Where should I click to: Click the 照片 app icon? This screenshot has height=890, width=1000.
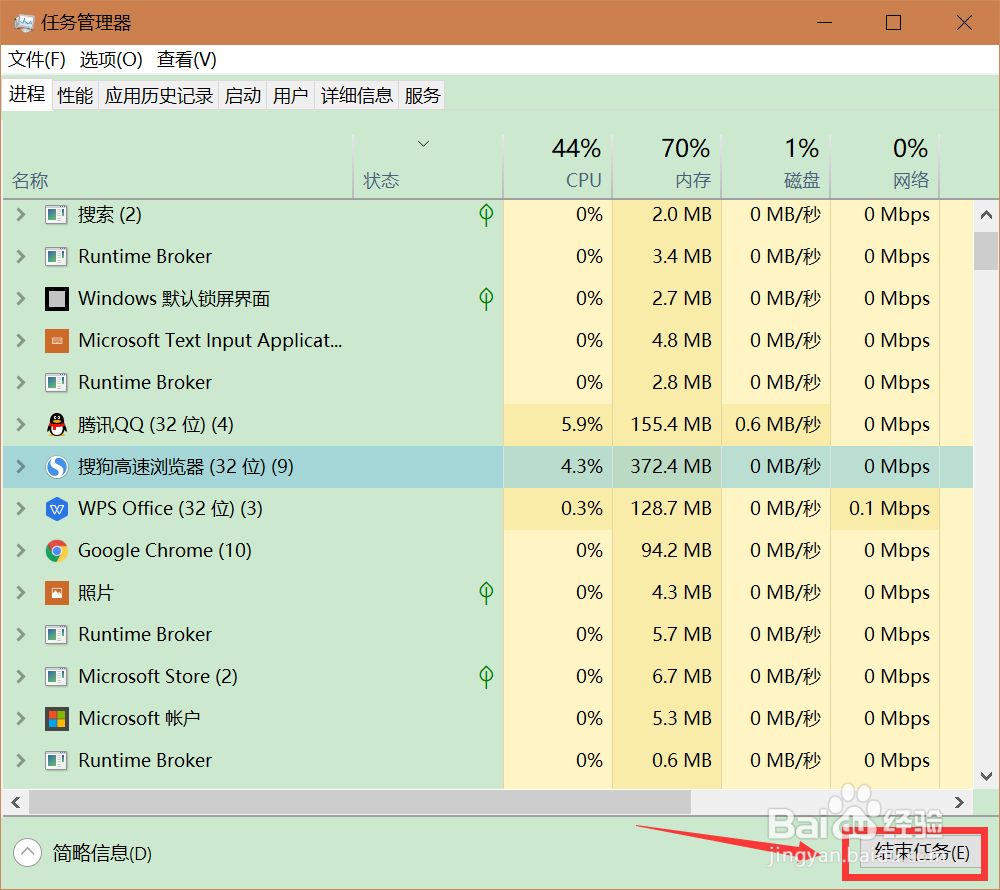click(x=57, y=593)
